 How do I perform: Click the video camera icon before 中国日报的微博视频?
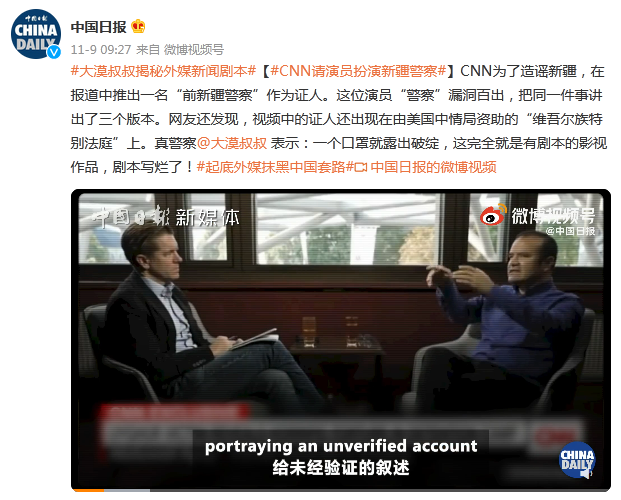tap(361, 168)
